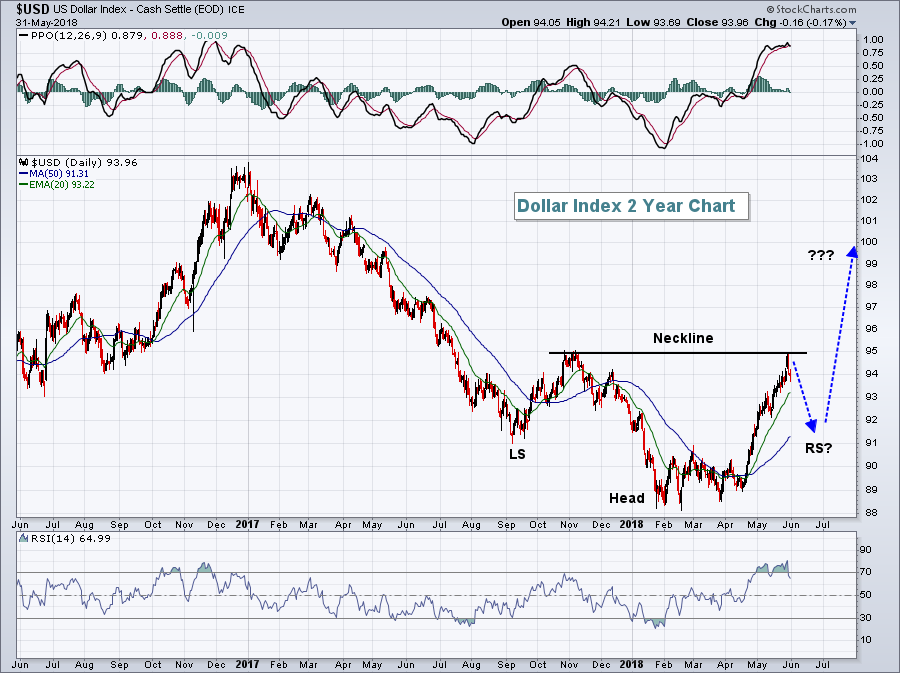Select 'US Dollar Index - Cash Settle (EOD) ICE' title

point(149,10)
